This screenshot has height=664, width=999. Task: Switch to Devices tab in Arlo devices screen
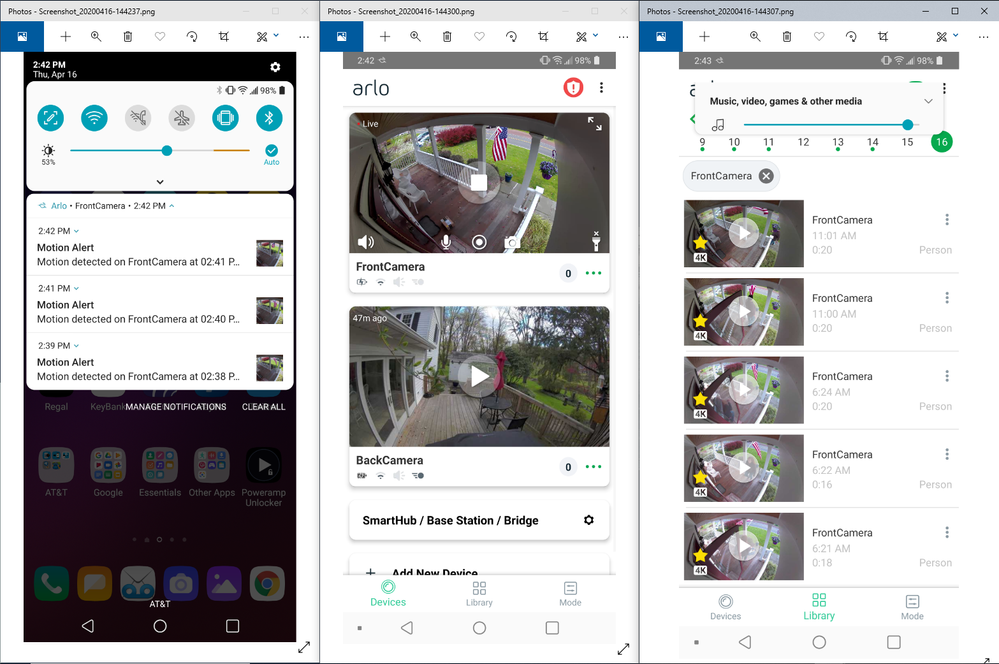388,593
